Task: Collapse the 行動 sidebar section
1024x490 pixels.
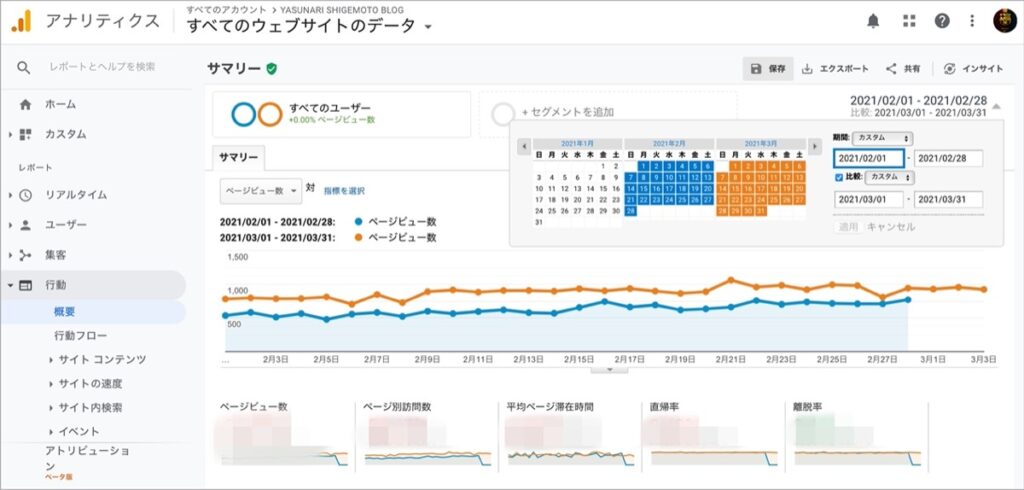Action: [10, 286]
